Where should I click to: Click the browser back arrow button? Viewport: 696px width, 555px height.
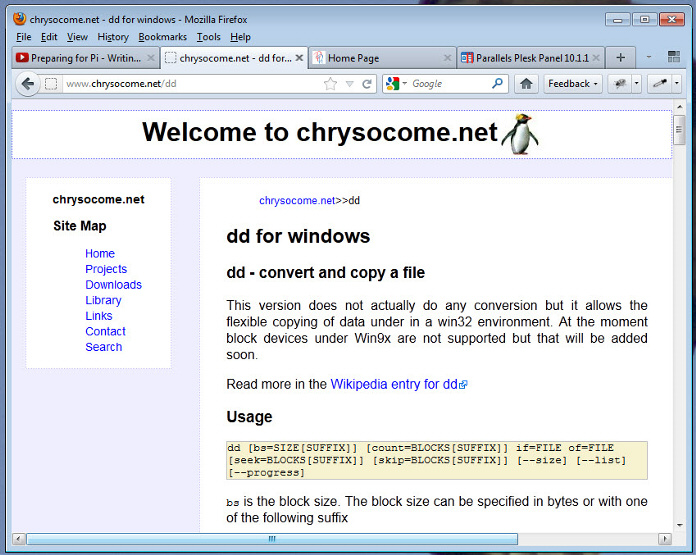pos(28,84)
